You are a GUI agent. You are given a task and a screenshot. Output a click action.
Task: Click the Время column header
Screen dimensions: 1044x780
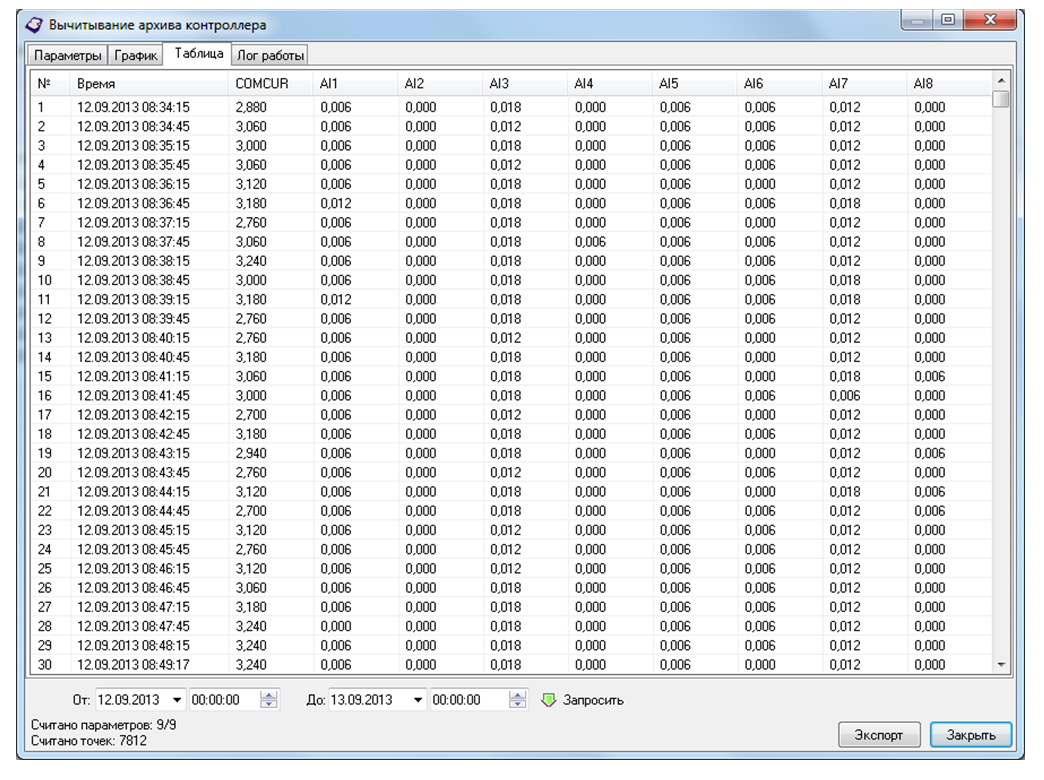pos(96,84)
